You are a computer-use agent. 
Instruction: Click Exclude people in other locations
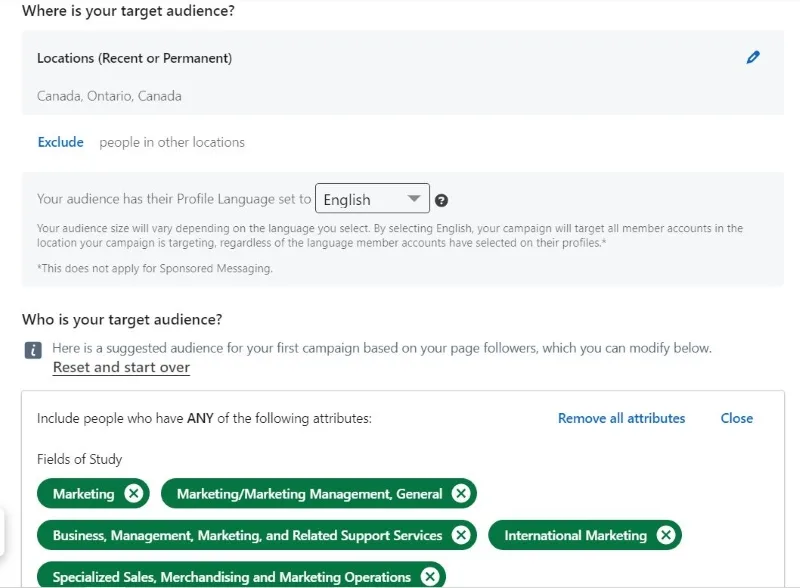tap(61, 142)
